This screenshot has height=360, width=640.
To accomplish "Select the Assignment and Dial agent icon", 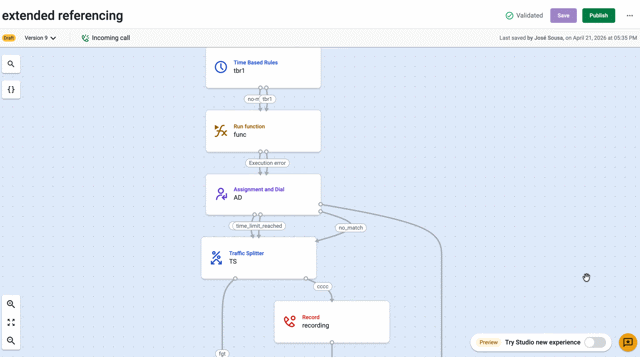I will pyautogui.click(x=221, y=194).
